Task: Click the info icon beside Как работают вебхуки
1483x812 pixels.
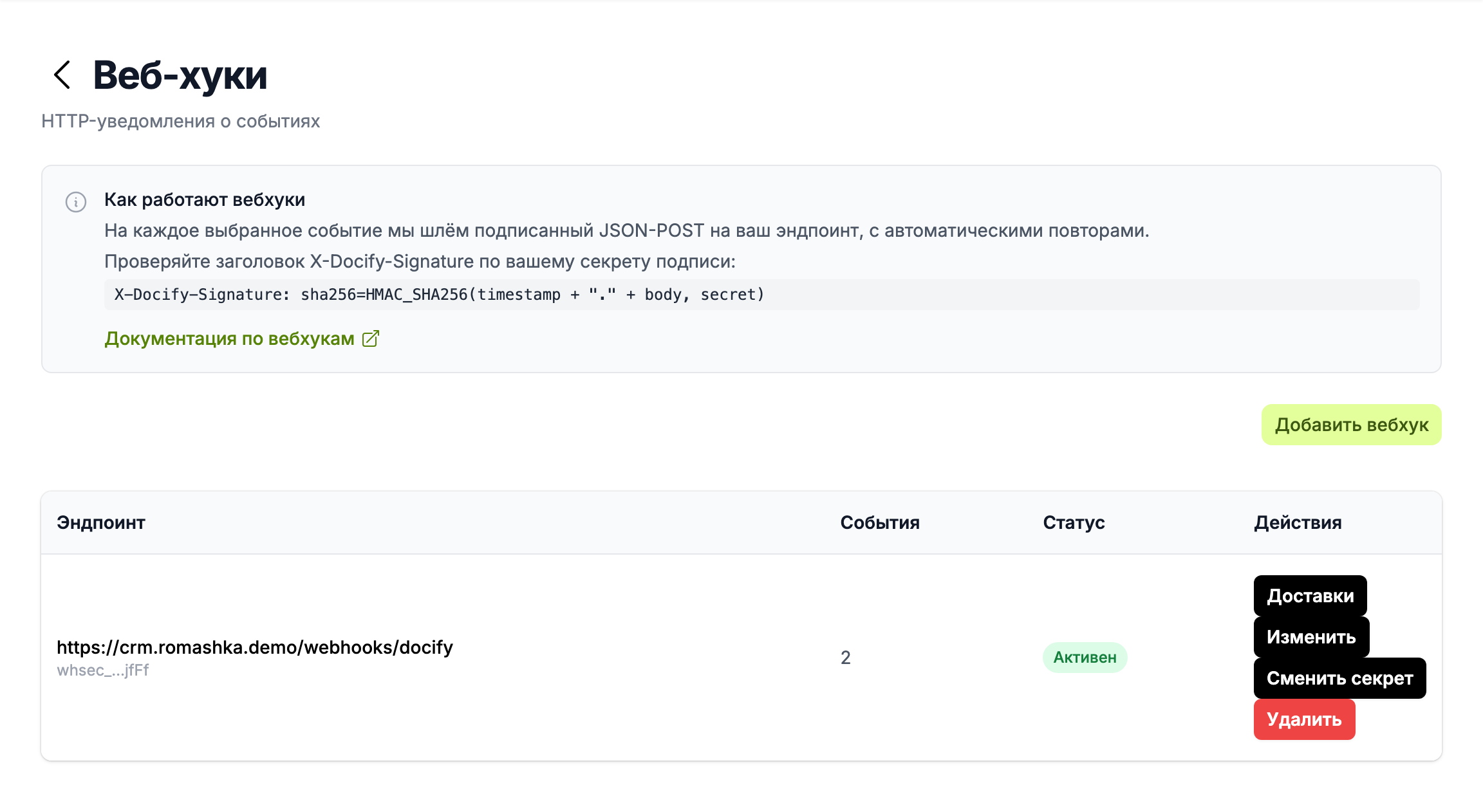Action: pyautogui.click(x=76, y=202)
